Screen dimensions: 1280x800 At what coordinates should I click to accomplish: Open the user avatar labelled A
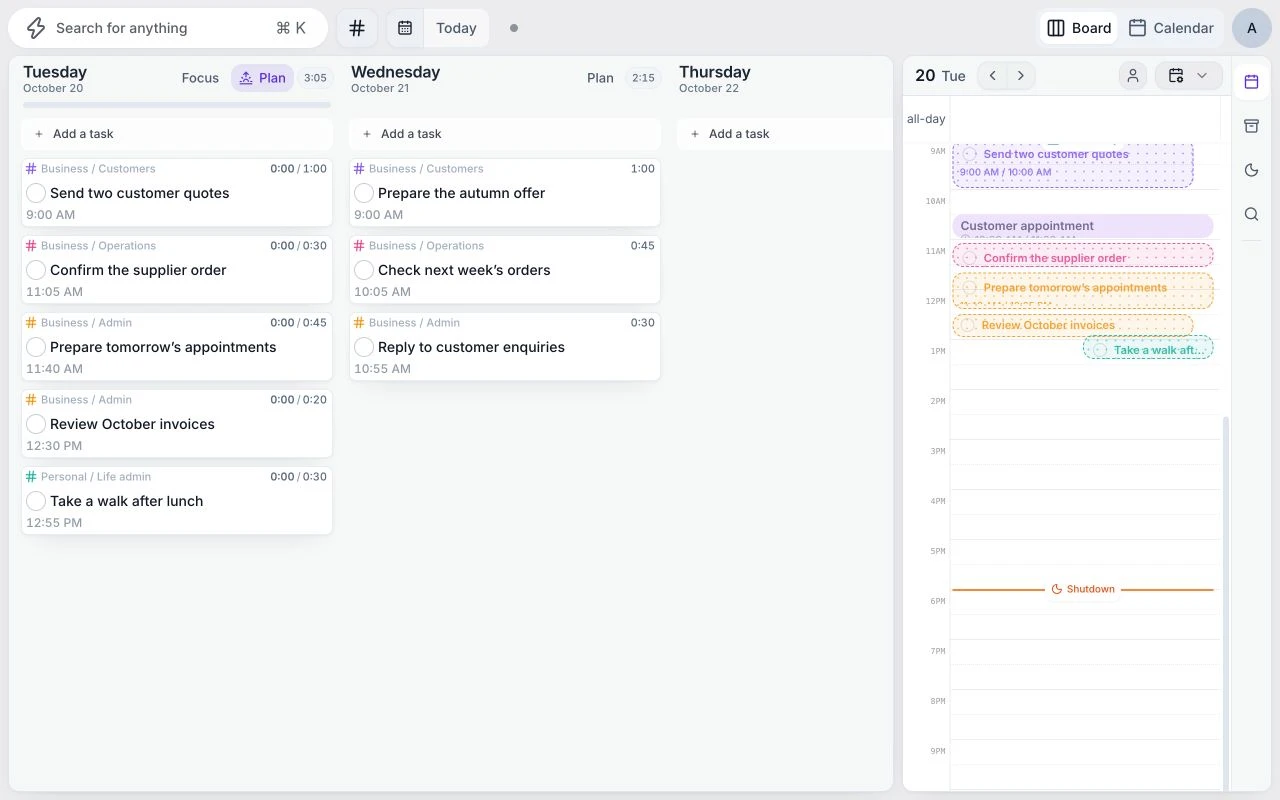click(x=1252, y=28)
